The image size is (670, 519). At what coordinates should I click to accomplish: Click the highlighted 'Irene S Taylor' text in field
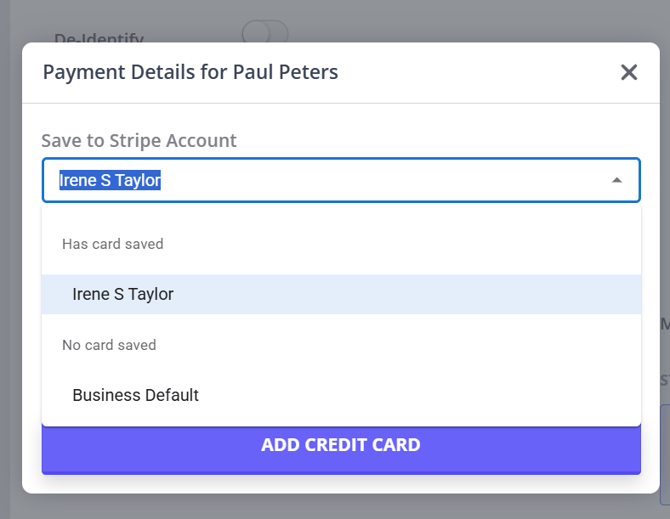pos(110,180)
